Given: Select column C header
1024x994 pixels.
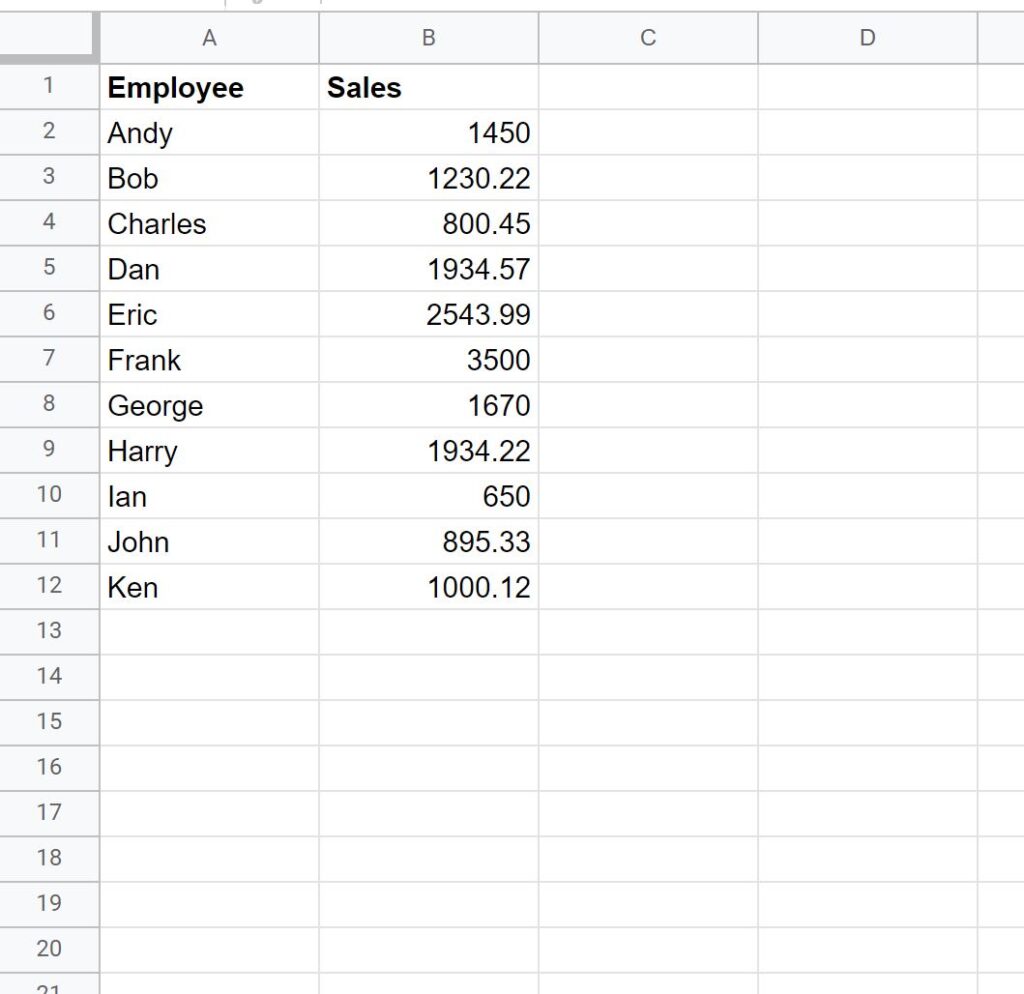Looking at the screenshot, I should tap(648, 38).
